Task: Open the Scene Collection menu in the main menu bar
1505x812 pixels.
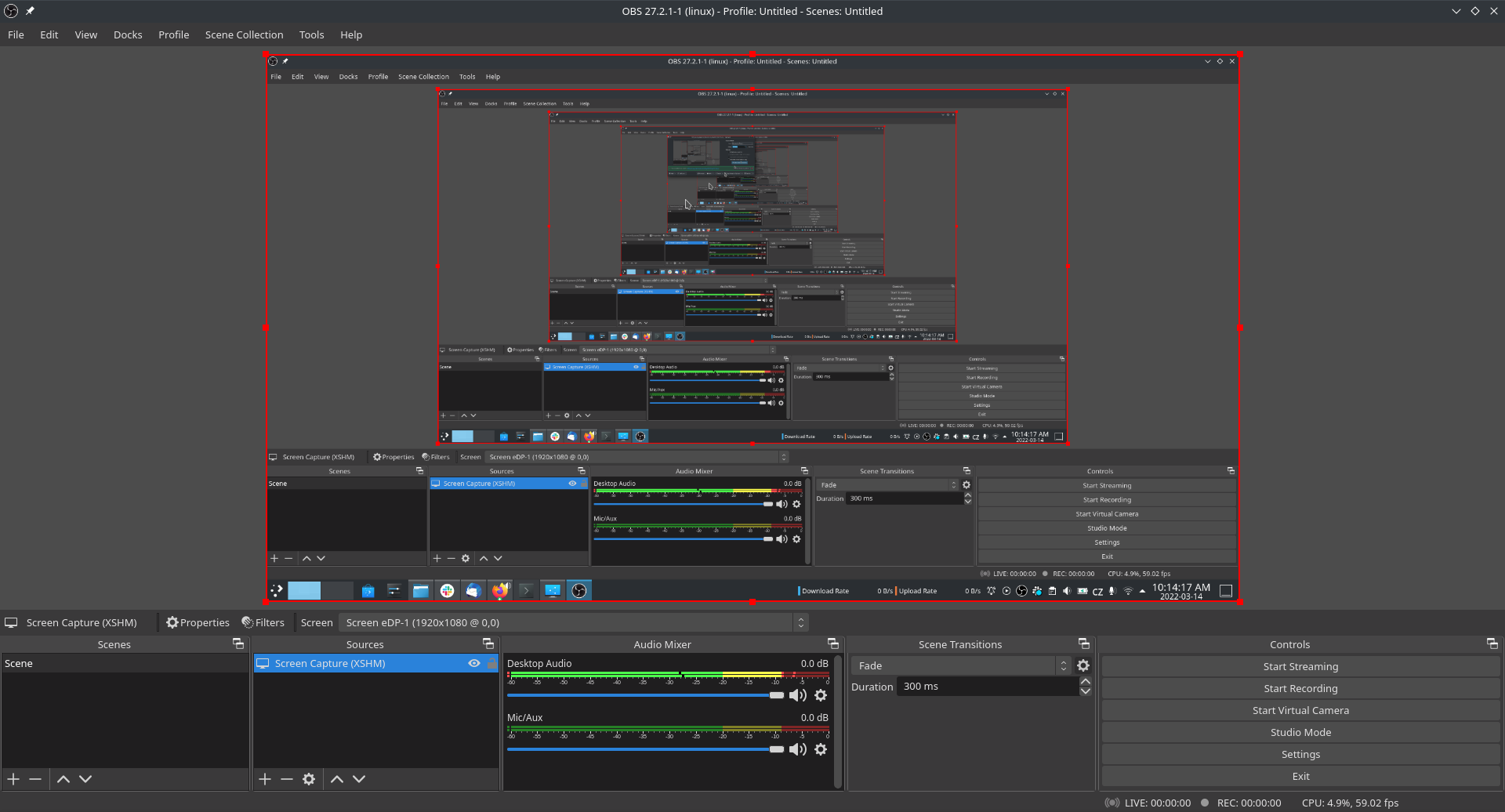Action: coord(244,34)
